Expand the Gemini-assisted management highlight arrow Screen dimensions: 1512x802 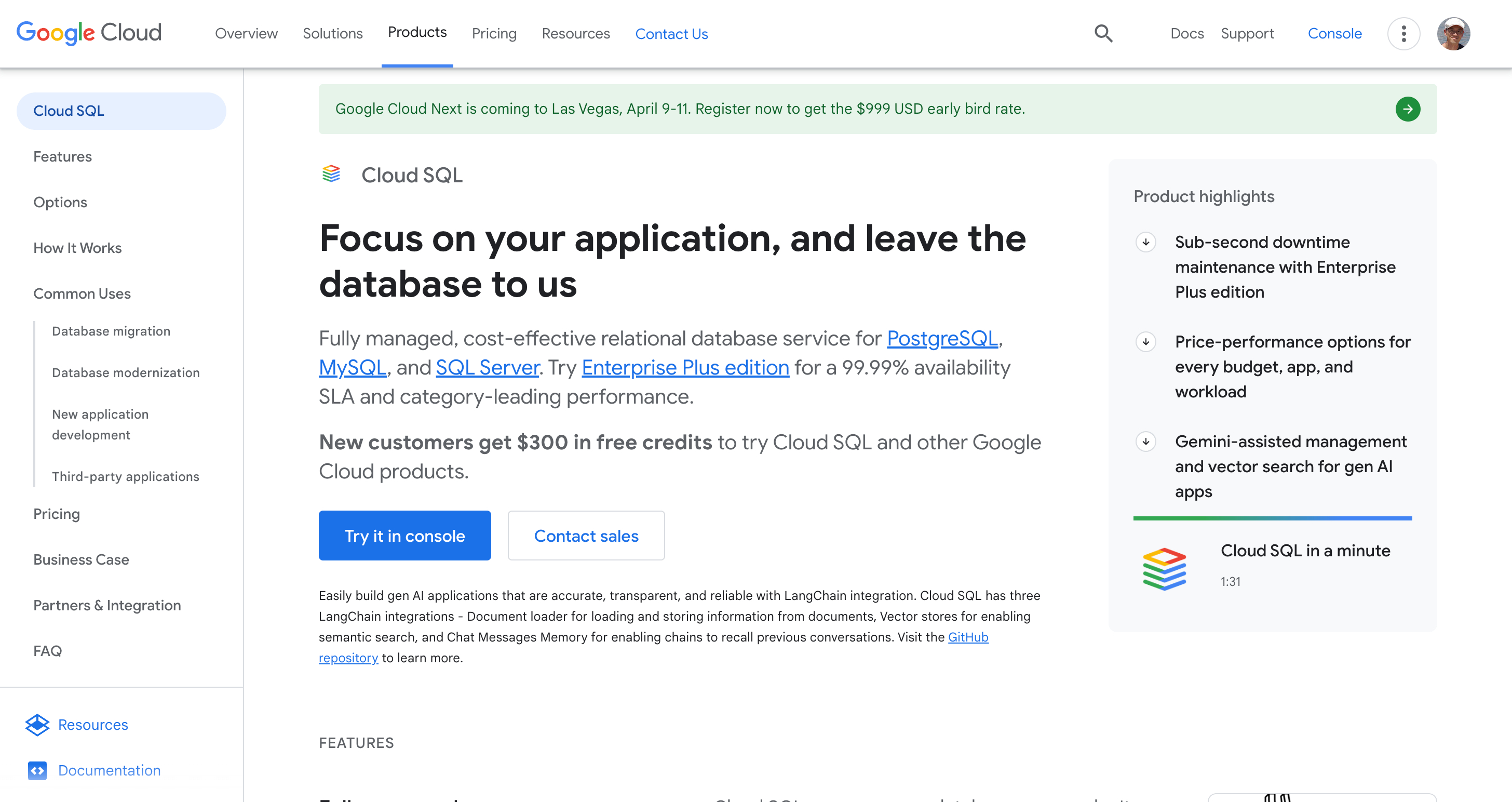[x=1146, y=442]
